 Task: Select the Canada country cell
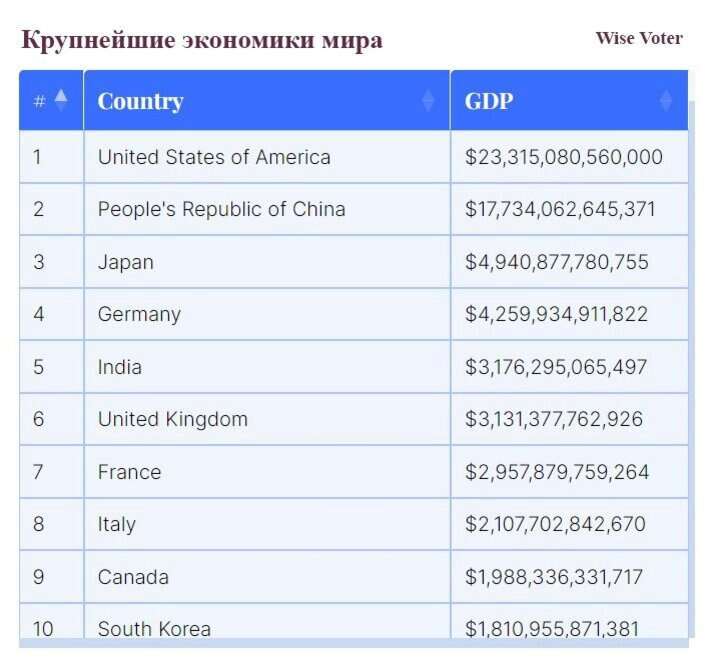coord(133,577)
